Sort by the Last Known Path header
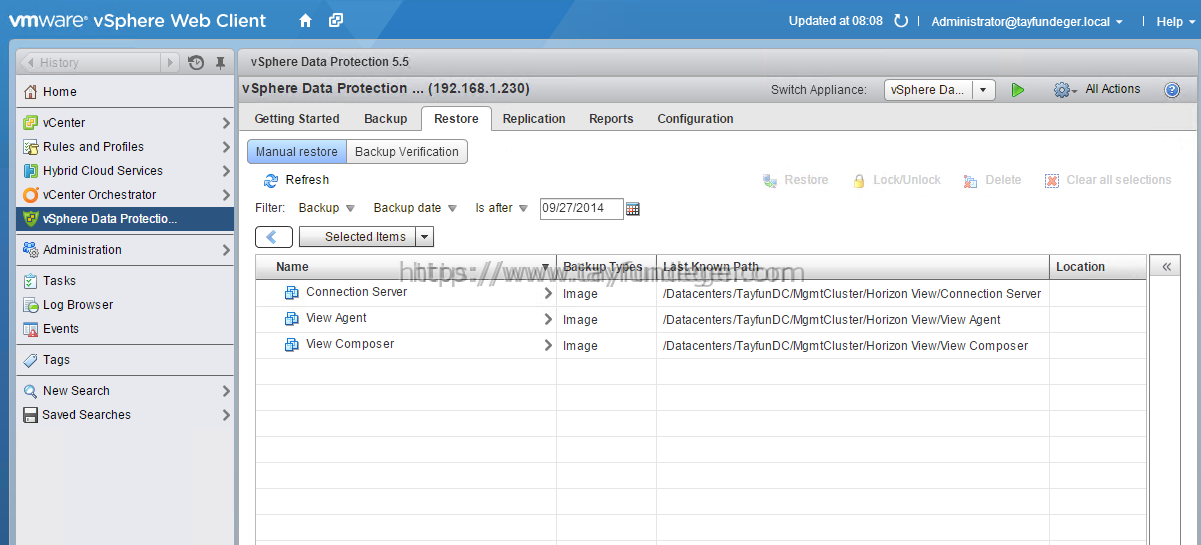Viewport: 1201px width, 545px height. [x=853, y=267]
